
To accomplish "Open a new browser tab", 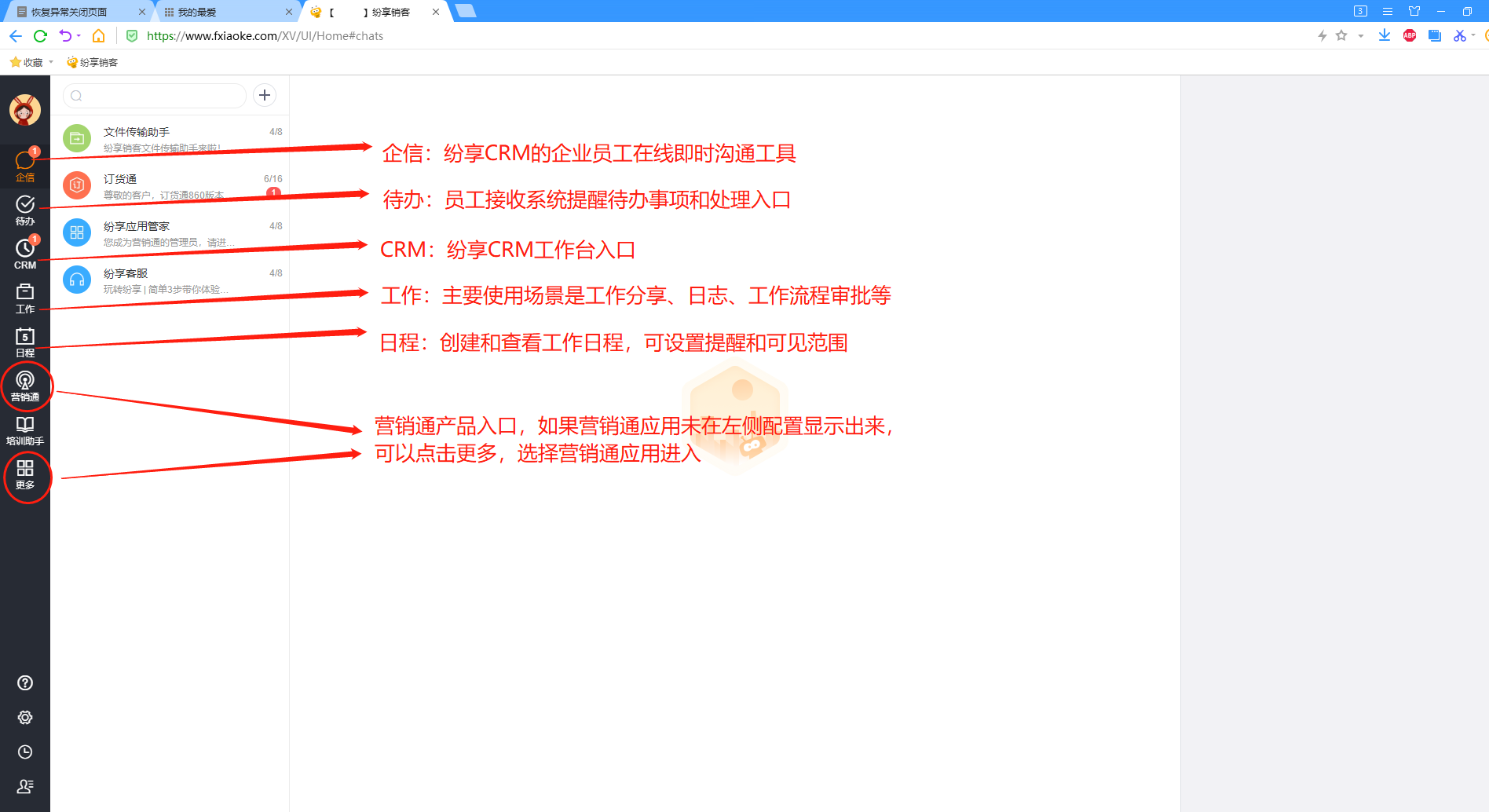I will point(466,11).
